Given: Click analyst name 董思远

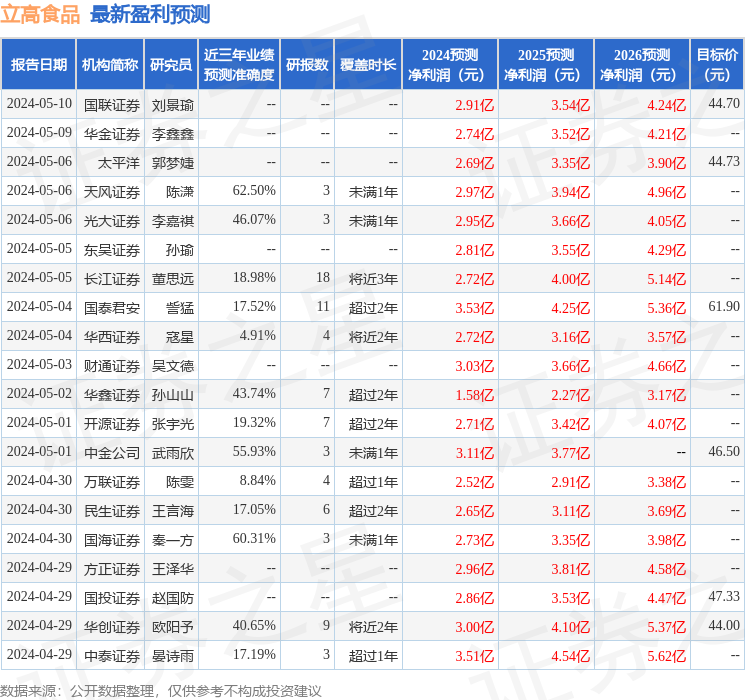Looking at the screenshot, I should 173,279.
